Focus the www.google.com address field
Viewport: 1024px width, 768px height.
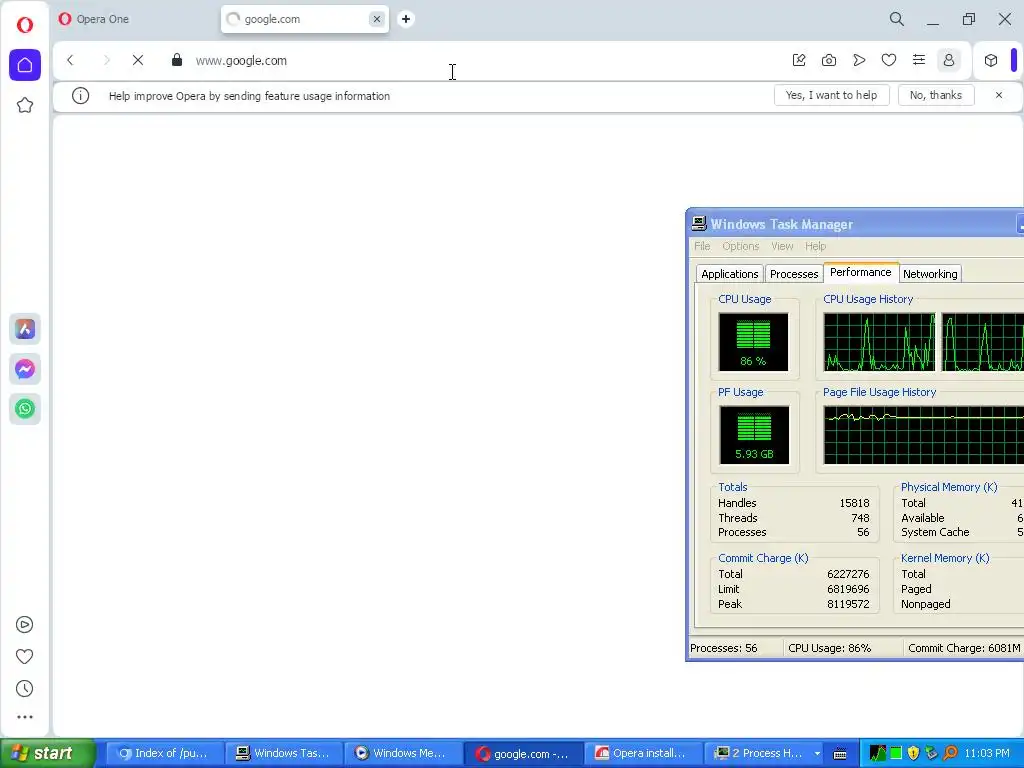click(483, 60)
